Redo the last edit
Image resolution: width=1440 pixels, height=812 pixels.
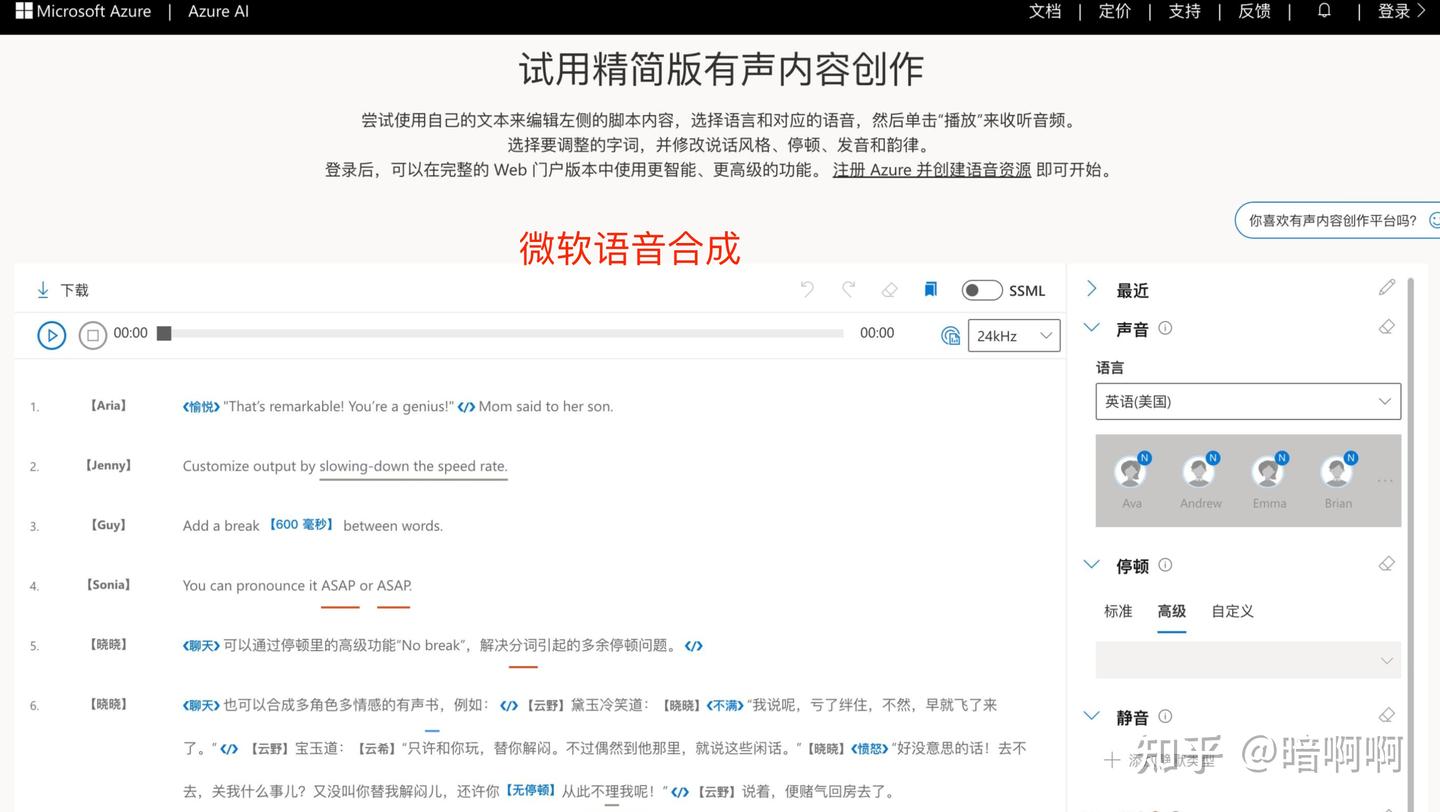848,289
